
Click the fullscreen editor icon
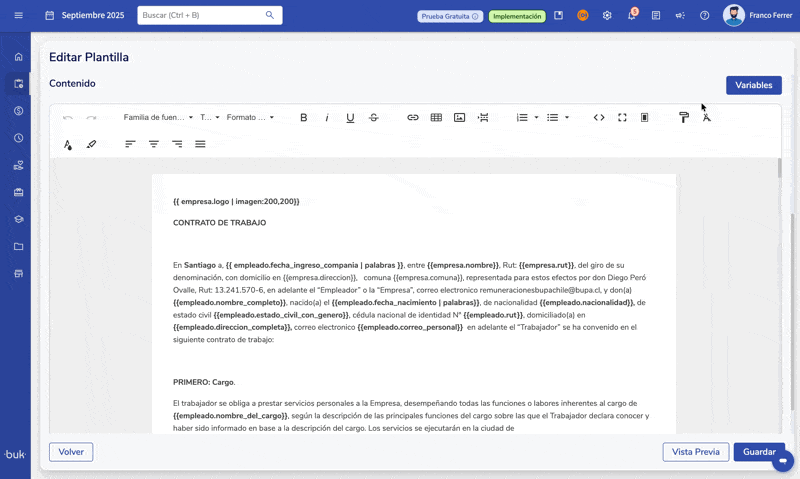[x=622, y=118]
